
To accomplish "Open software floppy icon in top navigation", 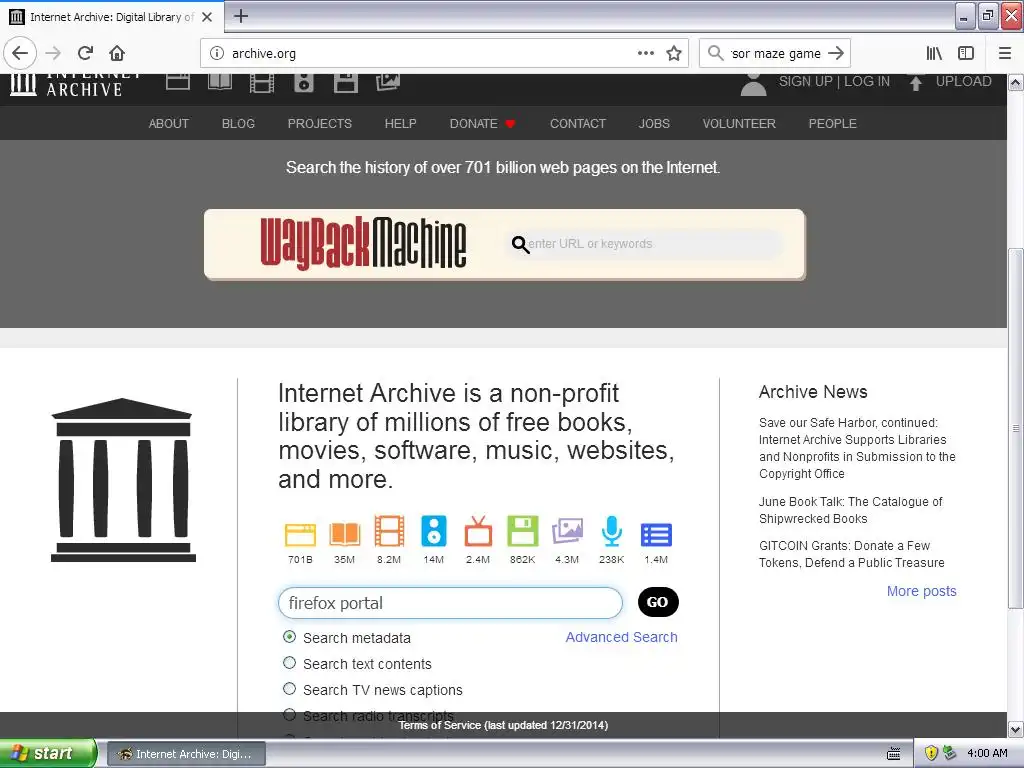I will 345,82.
